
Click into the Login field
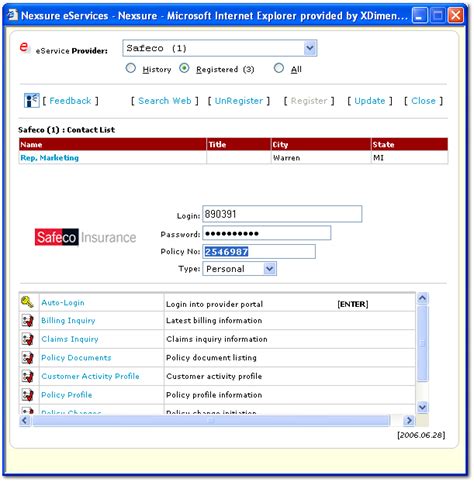[282, 214]
